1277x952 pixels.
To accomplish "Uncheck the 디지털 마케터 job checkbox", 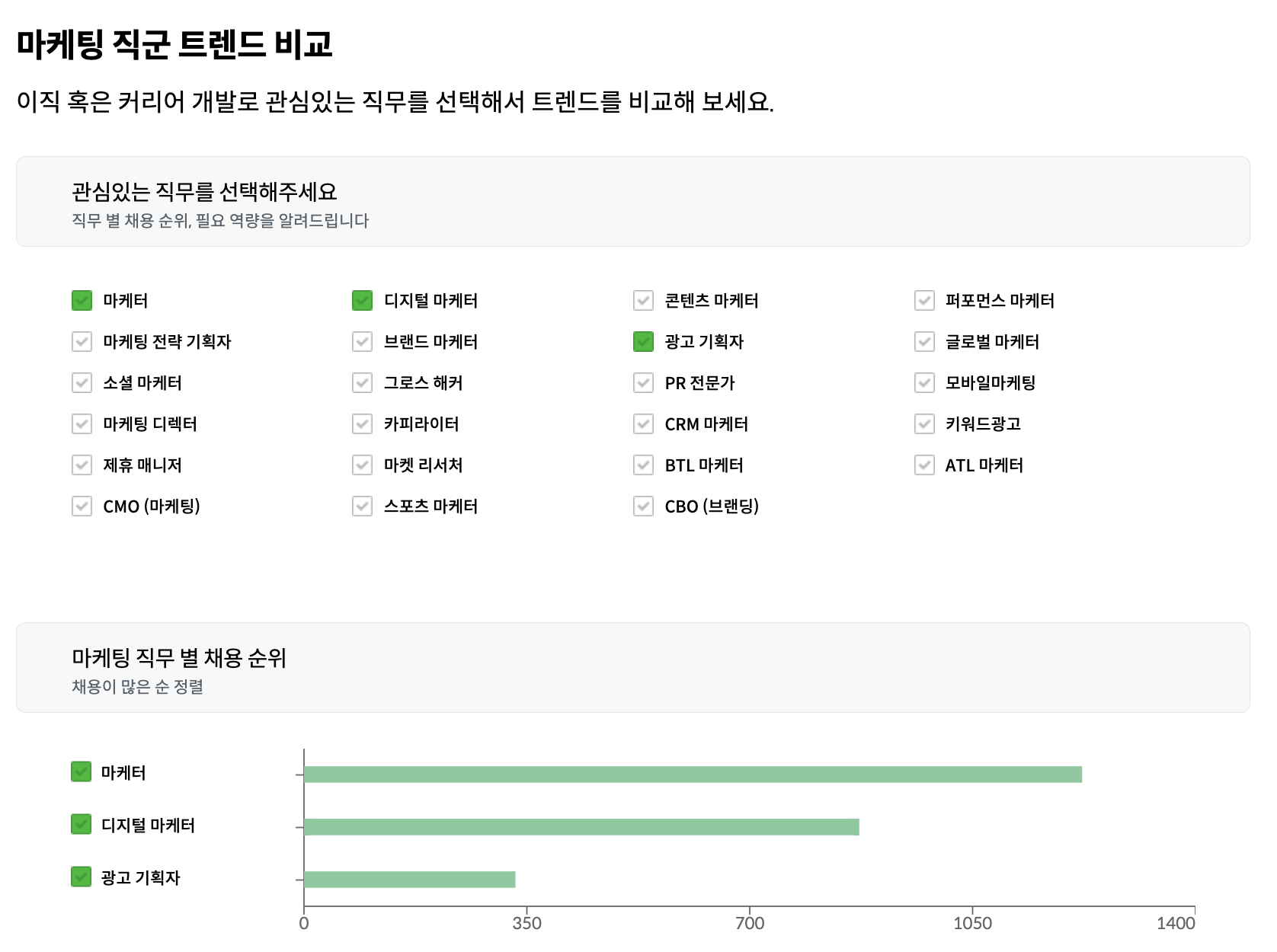I will coord(362,301).
